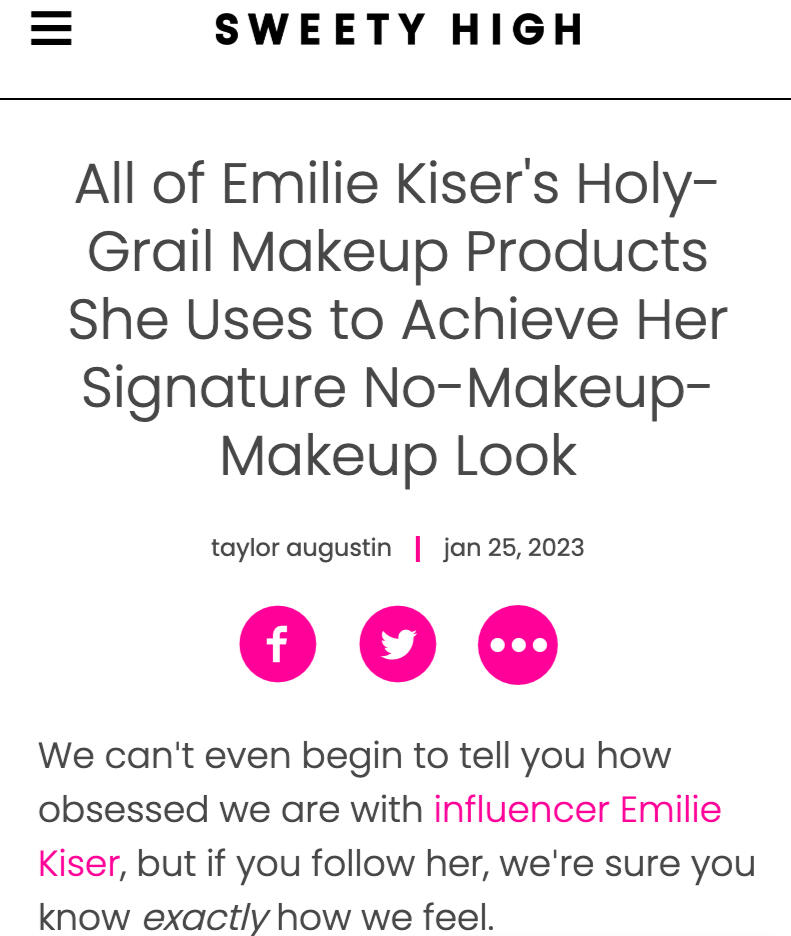791x936 pixels.
Task: Click the author name taylor augustin
Action: [301, 548]
